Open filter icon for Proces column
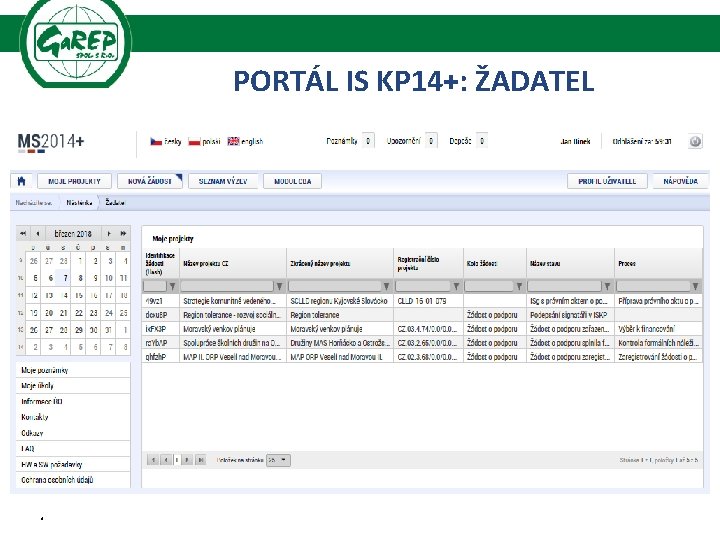This screenshot has width=720, height=540. coord(696,286)
